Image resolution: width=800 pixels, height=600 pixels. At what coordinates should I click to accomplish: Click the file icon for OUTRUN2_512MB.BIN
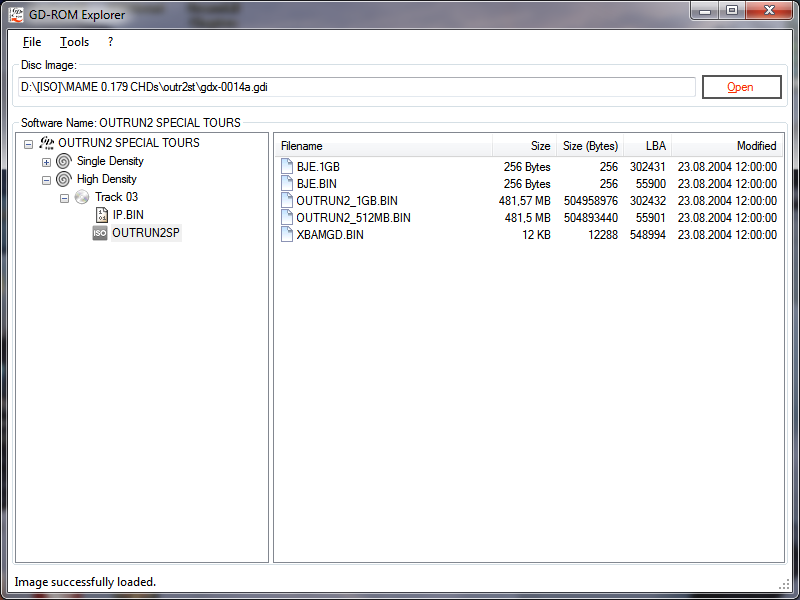coord(287,217)
